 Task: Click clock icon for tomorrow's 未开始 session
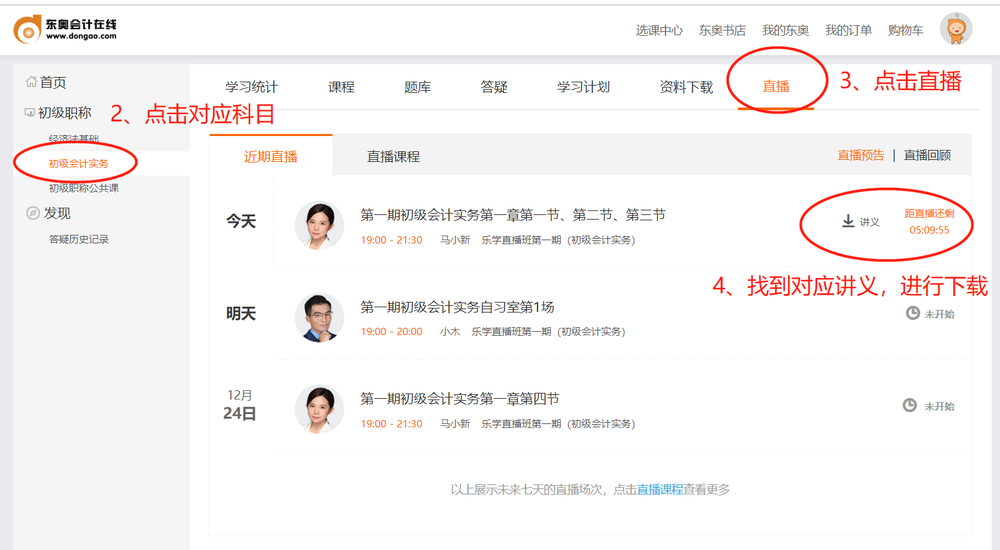click(x=912, y=313)
